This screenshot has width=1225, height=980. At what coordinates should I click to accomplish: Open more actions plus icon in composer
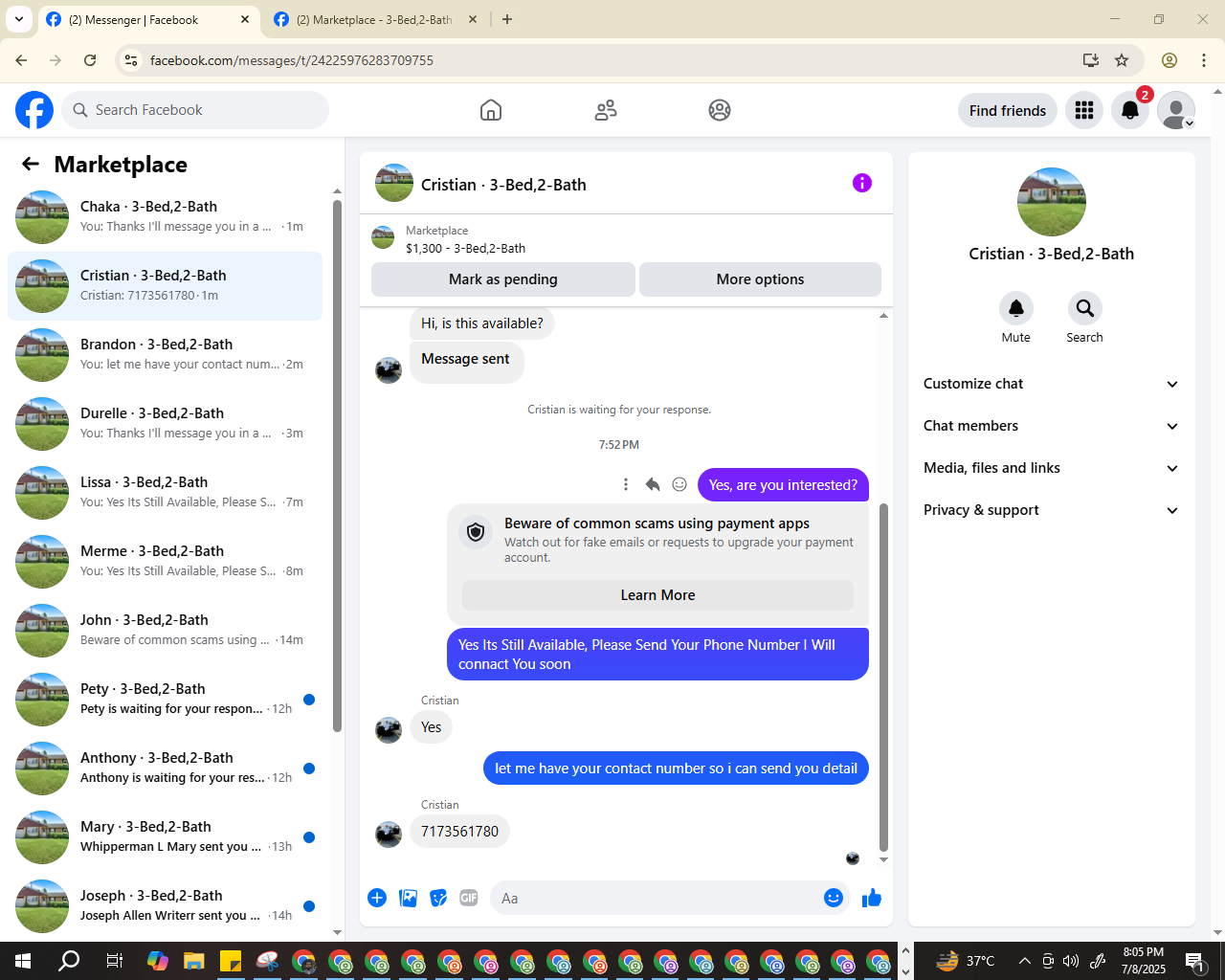tap(377, 898)
